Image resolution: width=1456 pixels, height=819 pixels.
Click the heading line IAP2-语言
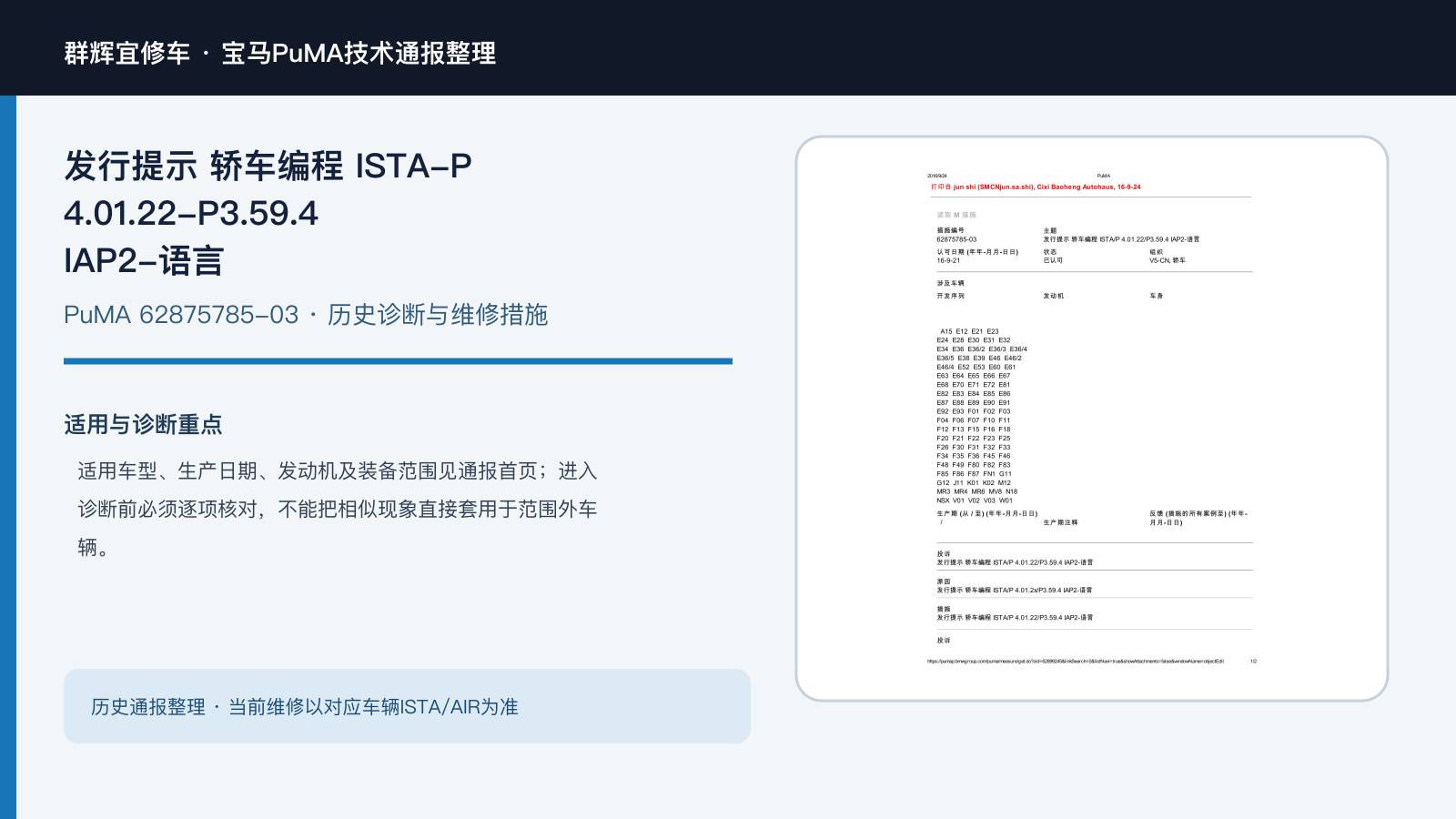coord(144,261)
